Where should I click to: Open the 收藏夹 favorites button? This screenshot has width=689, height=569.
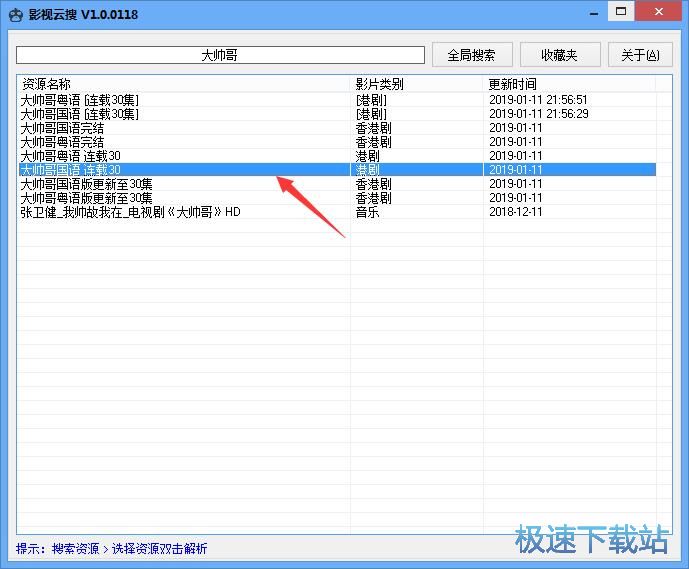pos(559,55)
